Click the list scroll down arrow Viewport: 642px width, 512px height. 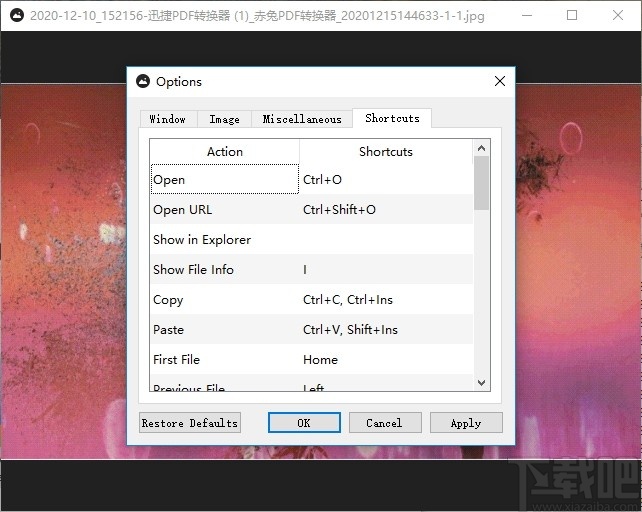pyautogui.click(x=482, y=383)
